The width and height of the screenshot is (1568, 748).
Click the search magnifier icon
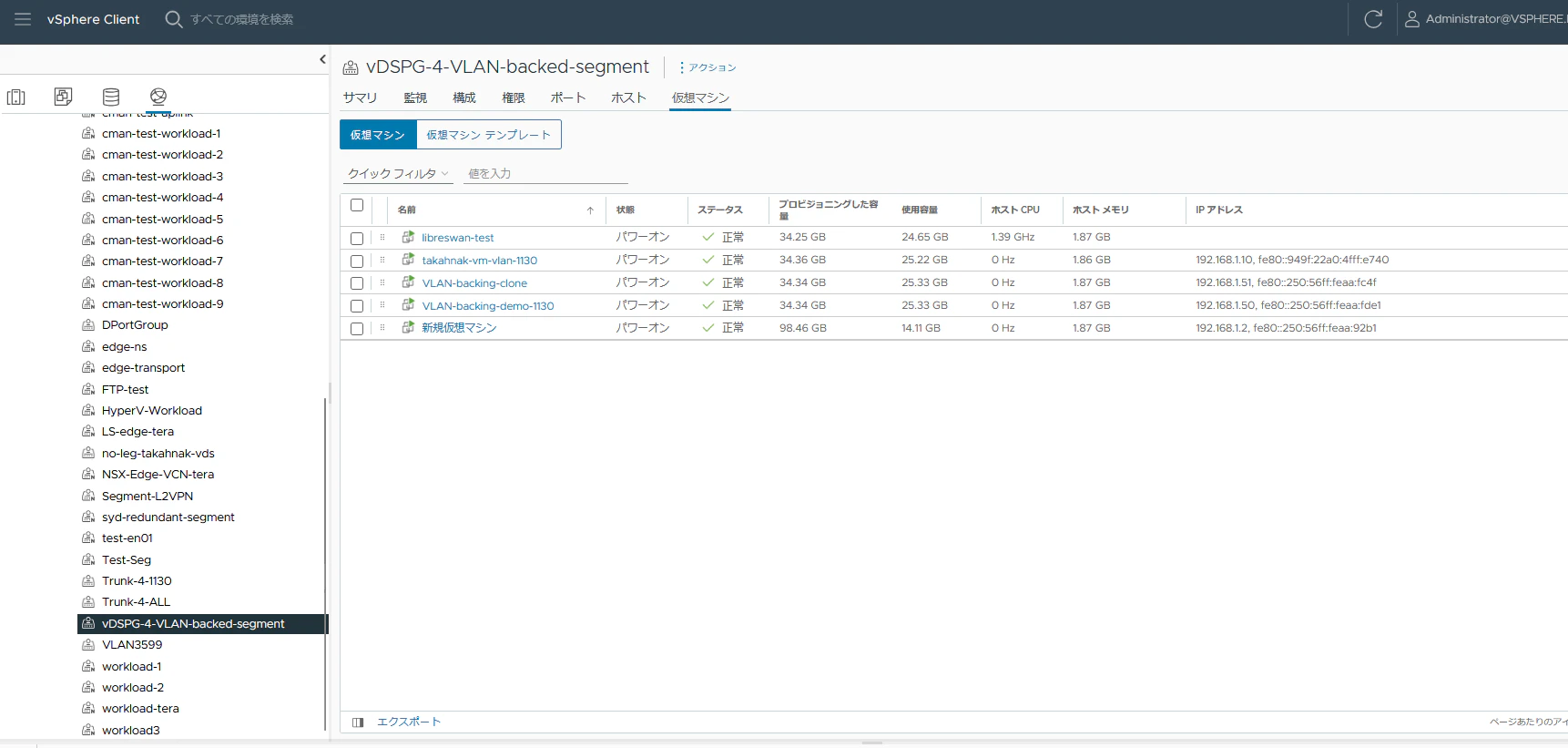pos(173,19)
